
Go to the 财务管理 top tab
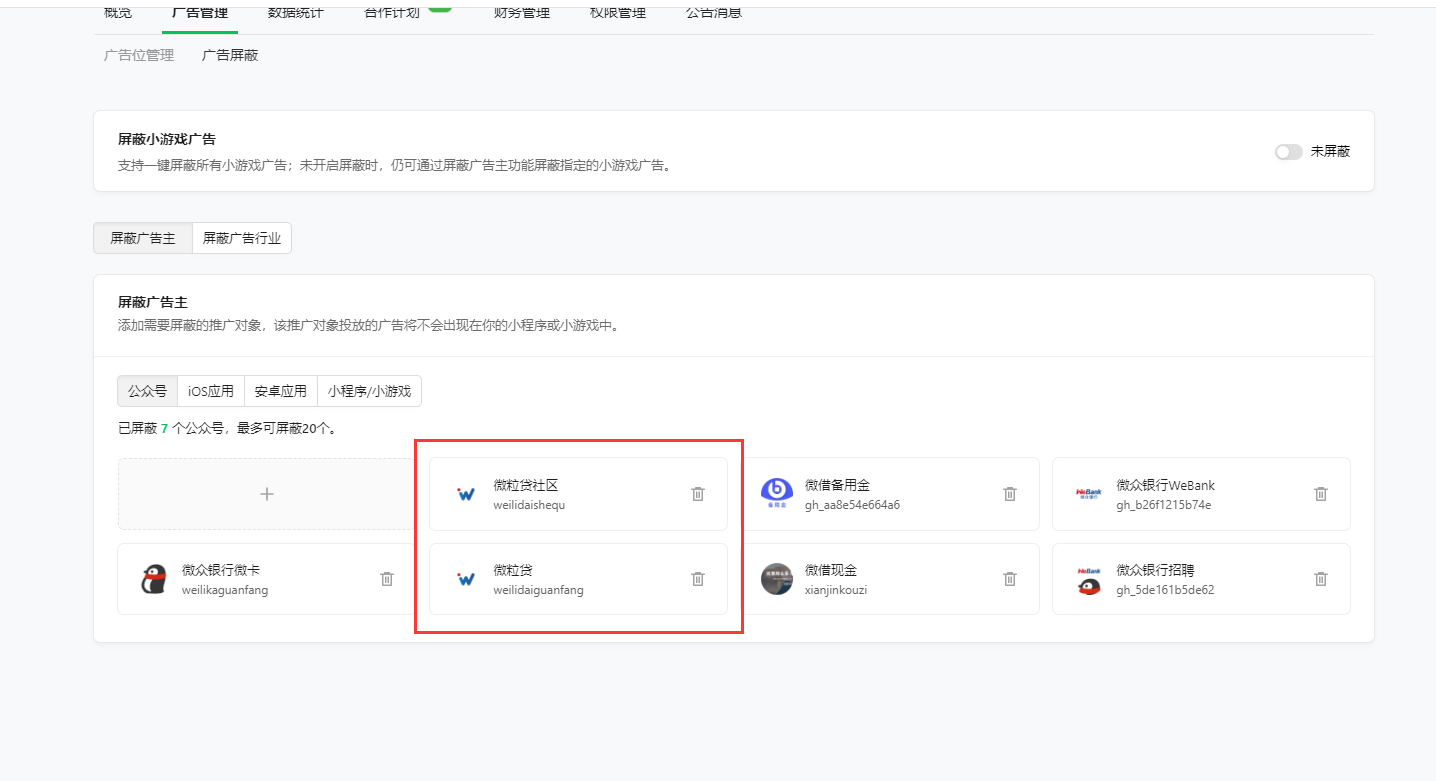point(522,13)
